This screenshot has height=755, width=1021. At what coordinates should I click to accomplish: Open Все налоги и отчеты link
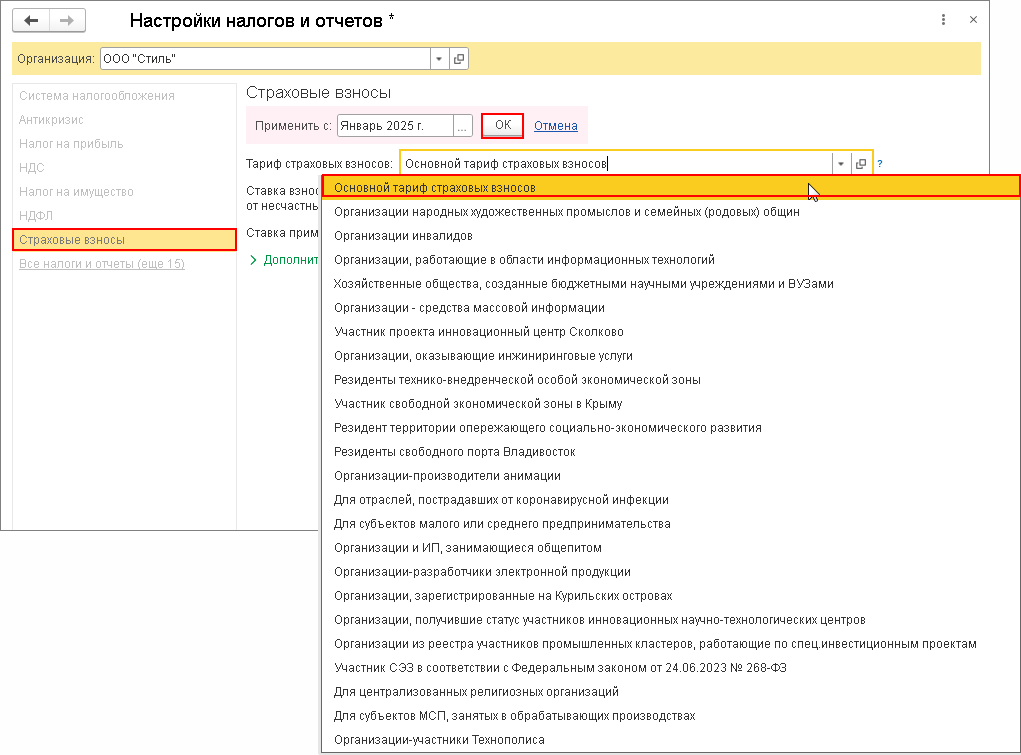point(102,264)
